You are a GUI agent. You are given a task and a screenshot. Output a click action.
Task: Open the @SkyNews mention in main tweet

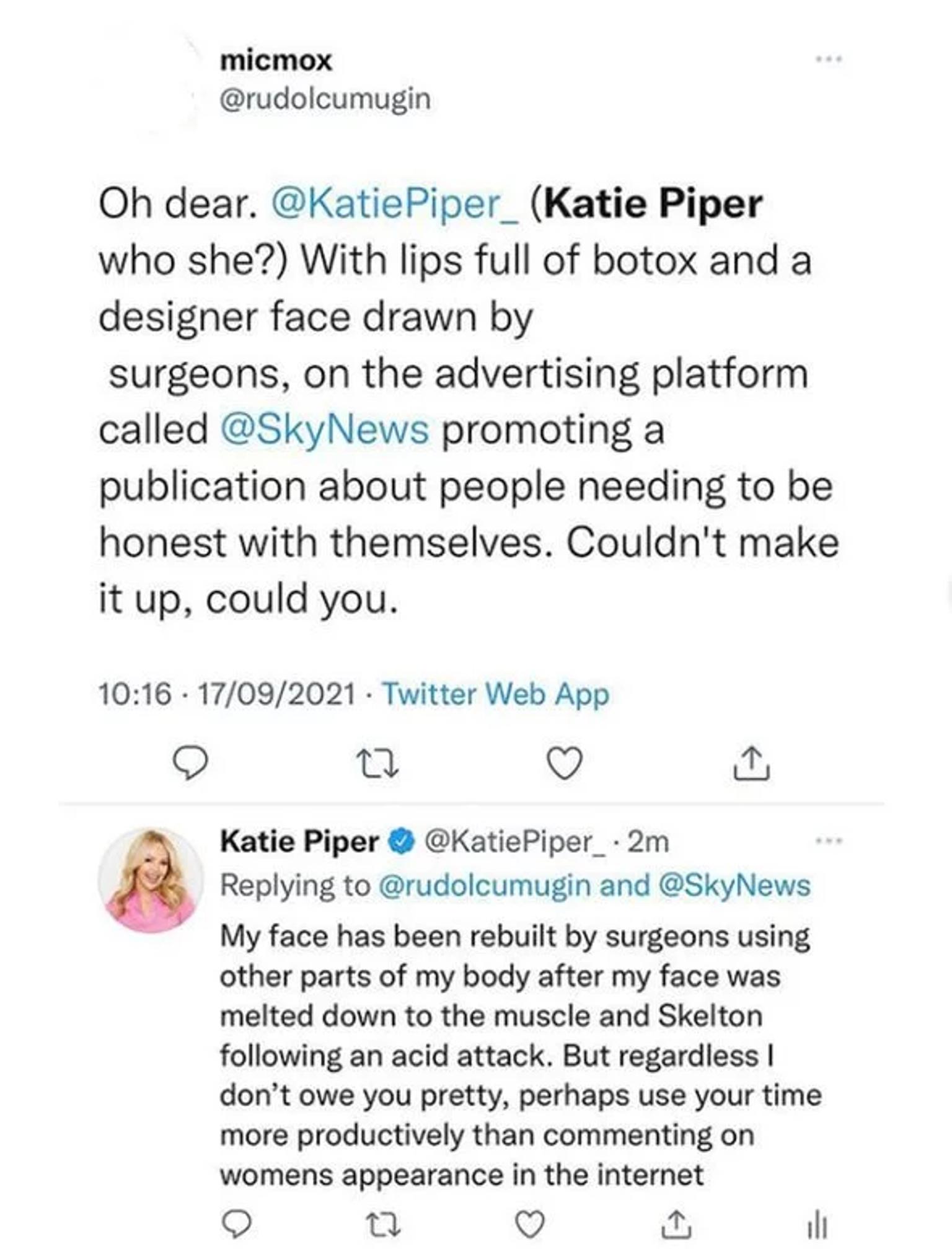(325, 429)
